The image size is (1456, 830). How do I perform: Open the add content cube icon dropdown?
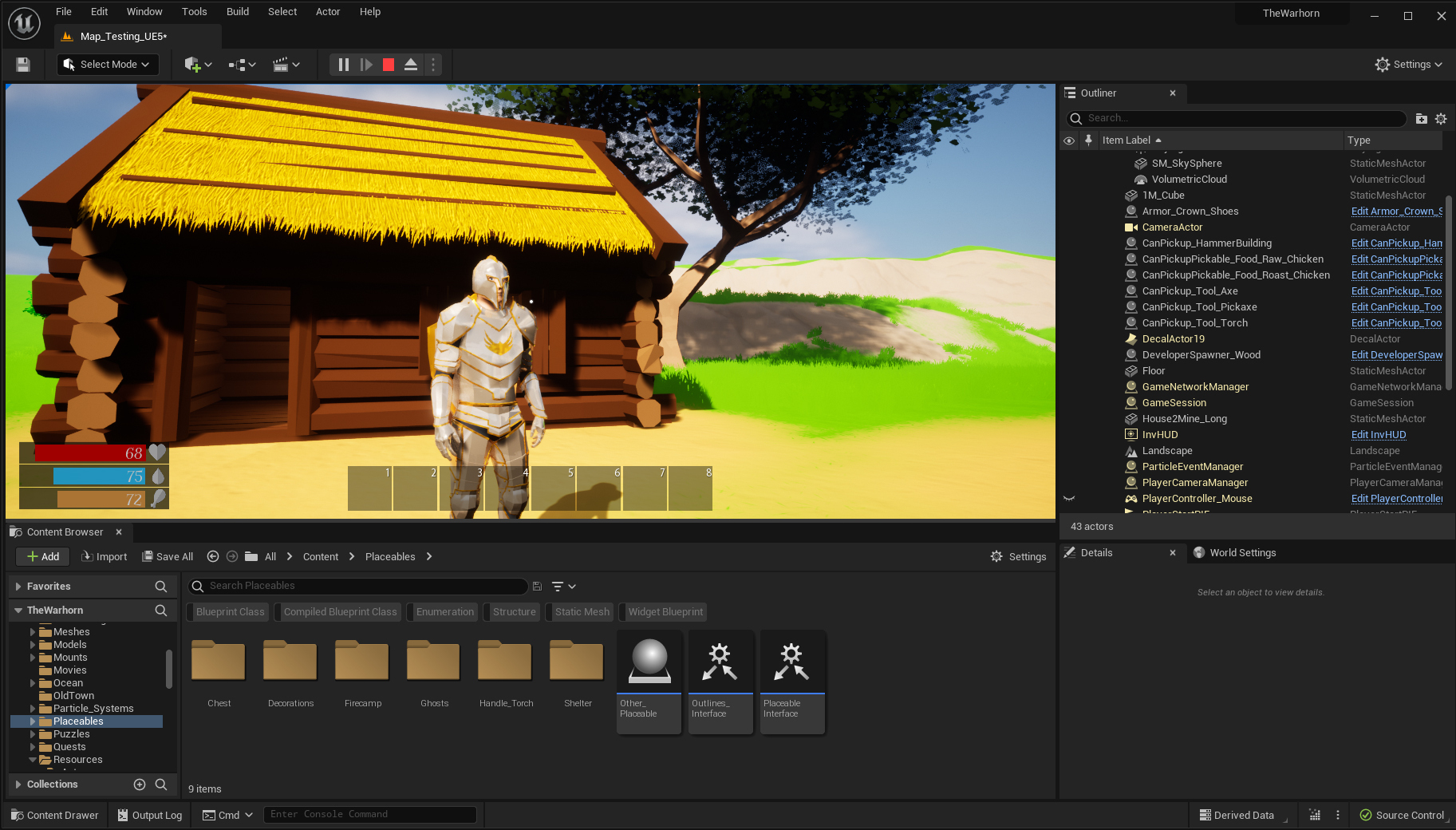[x=198, y=65]
